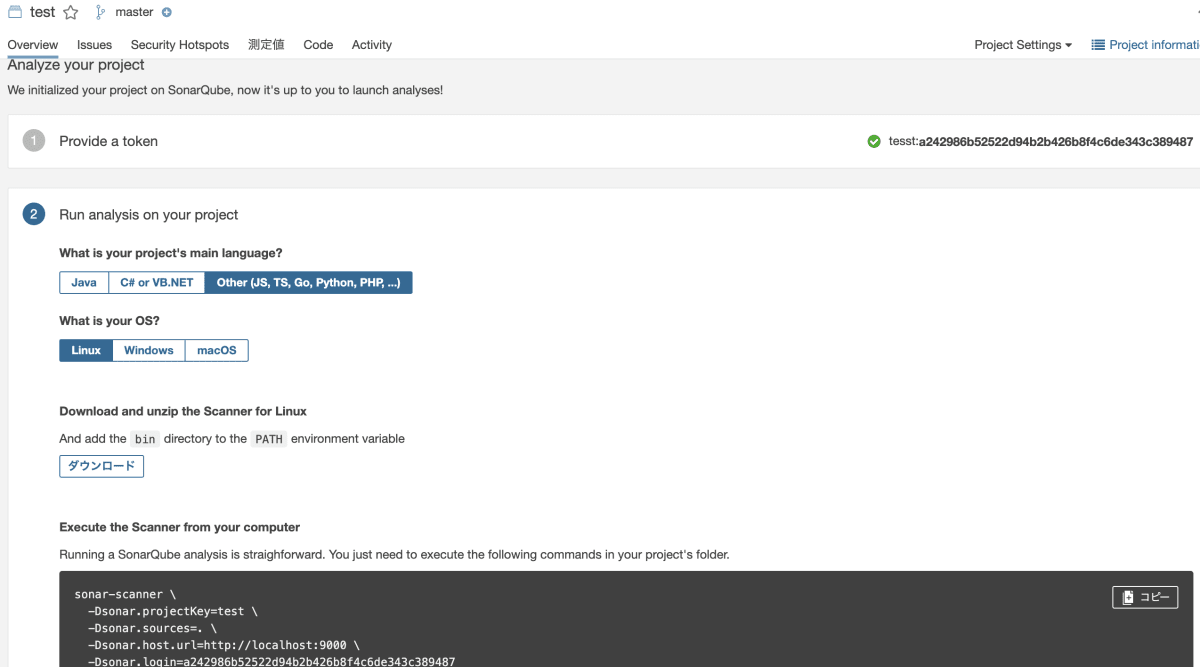Click the star favorite icon beside test

[71, 13]
